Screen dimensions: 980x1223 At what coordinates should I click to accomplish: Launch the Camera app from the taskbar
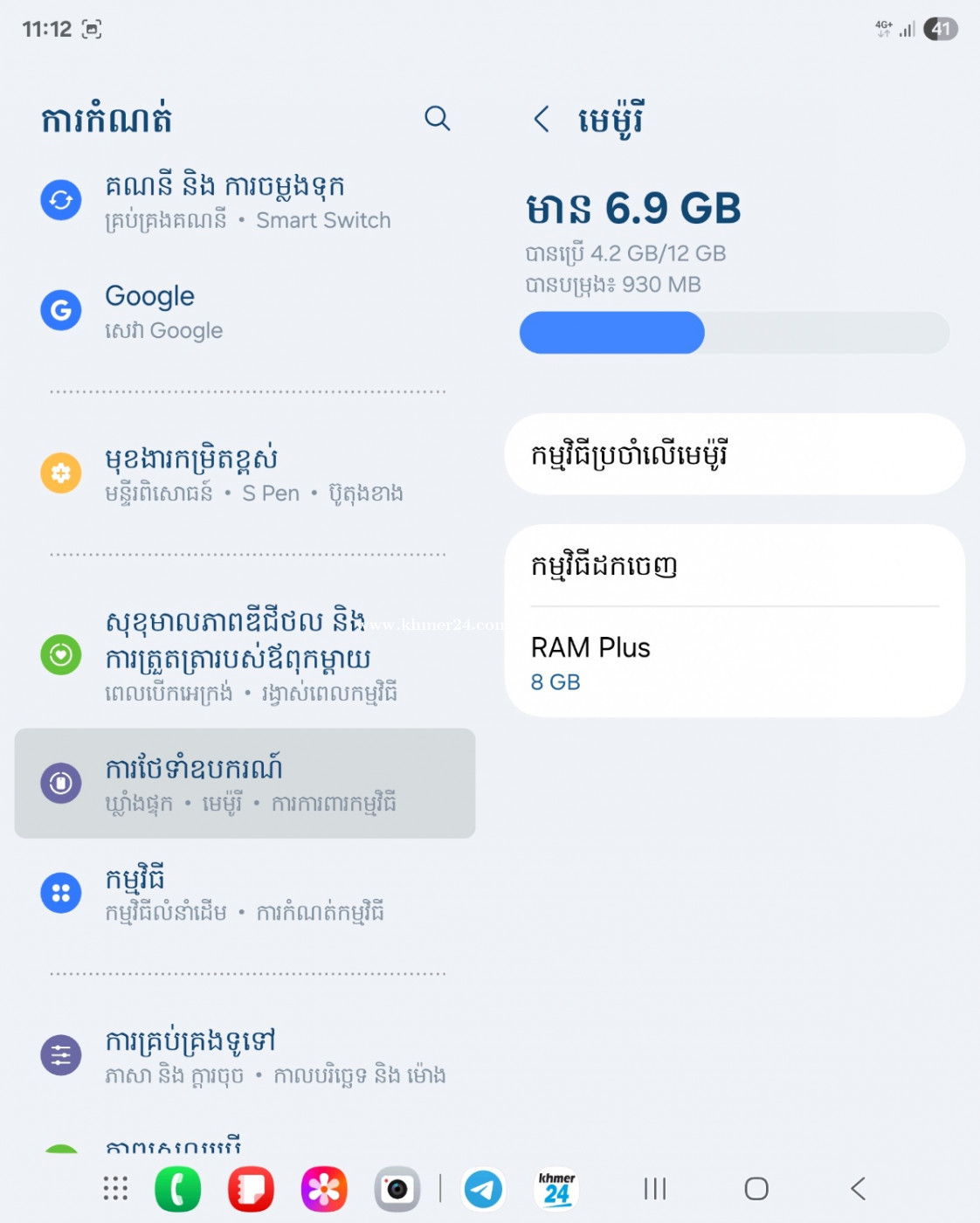(x=397, y=1189)
